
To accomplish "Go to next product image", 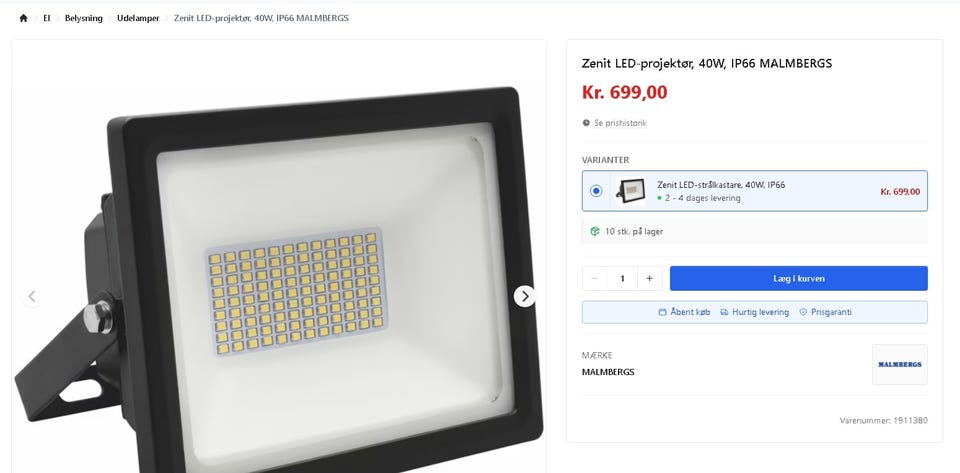I will click(x=524, y=296).
